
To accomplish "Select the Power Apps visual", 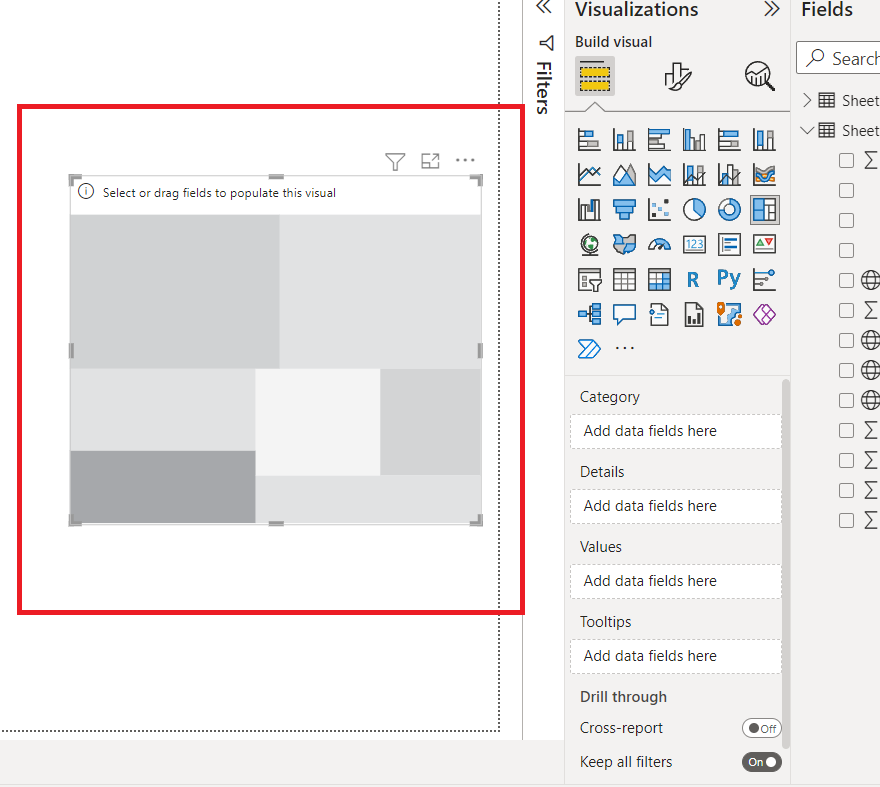I will coord(764,314).
